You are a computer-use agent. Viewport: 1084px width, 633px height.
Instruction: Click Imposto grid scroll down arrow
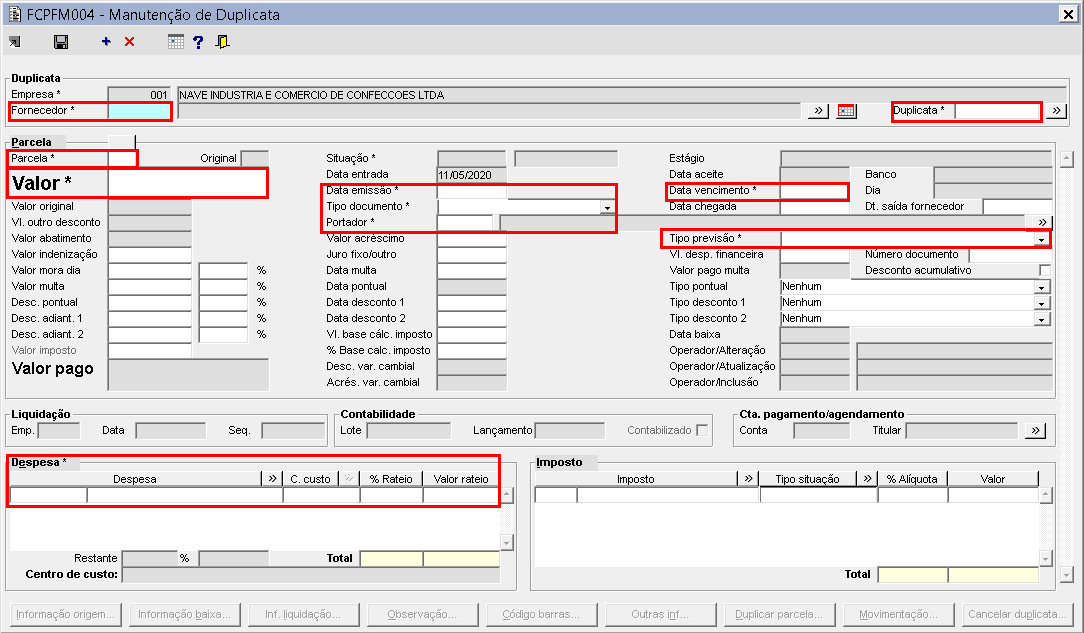point(1045,558)
